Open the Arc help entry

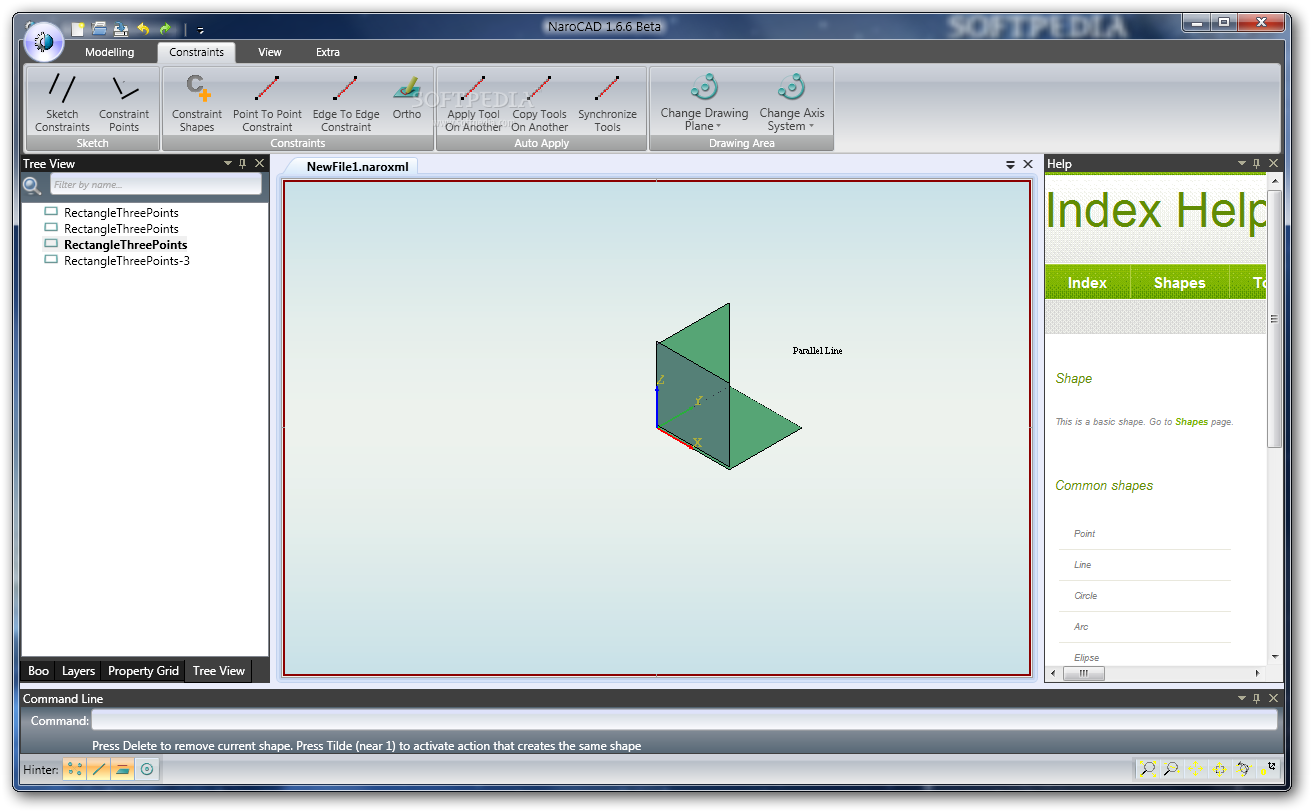point(1080,627)
